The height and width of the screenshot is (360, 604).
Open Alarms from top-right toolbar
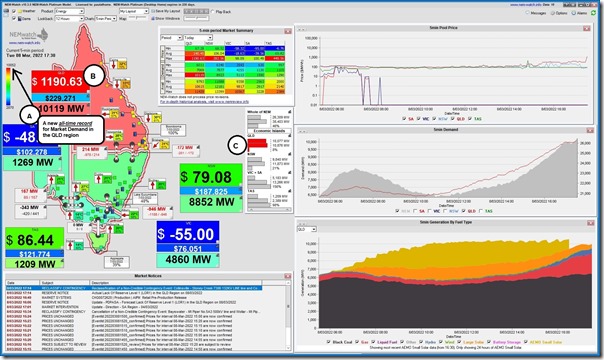(x=579, y=13)
